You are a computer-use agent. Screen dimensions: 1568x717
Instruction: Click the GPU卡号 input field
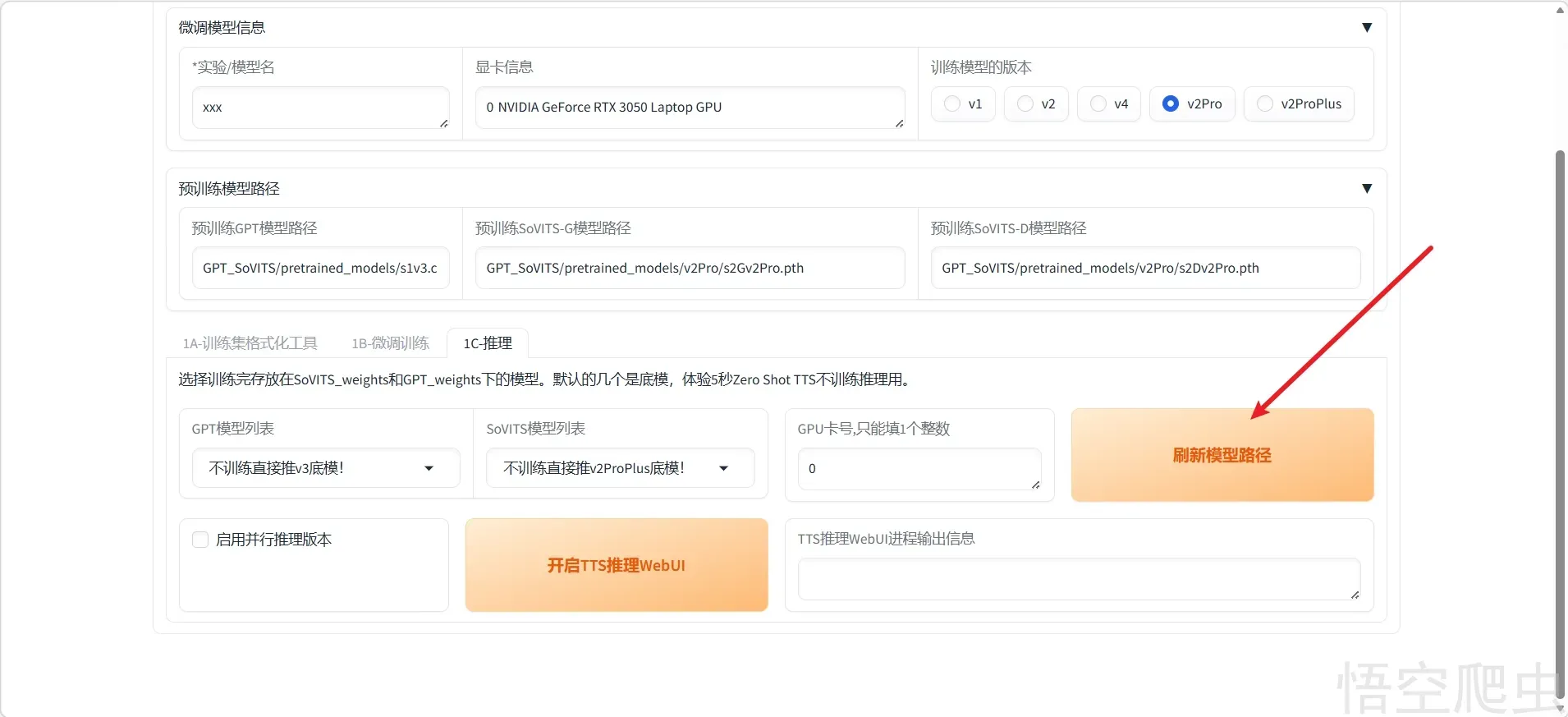click(919, 469)
